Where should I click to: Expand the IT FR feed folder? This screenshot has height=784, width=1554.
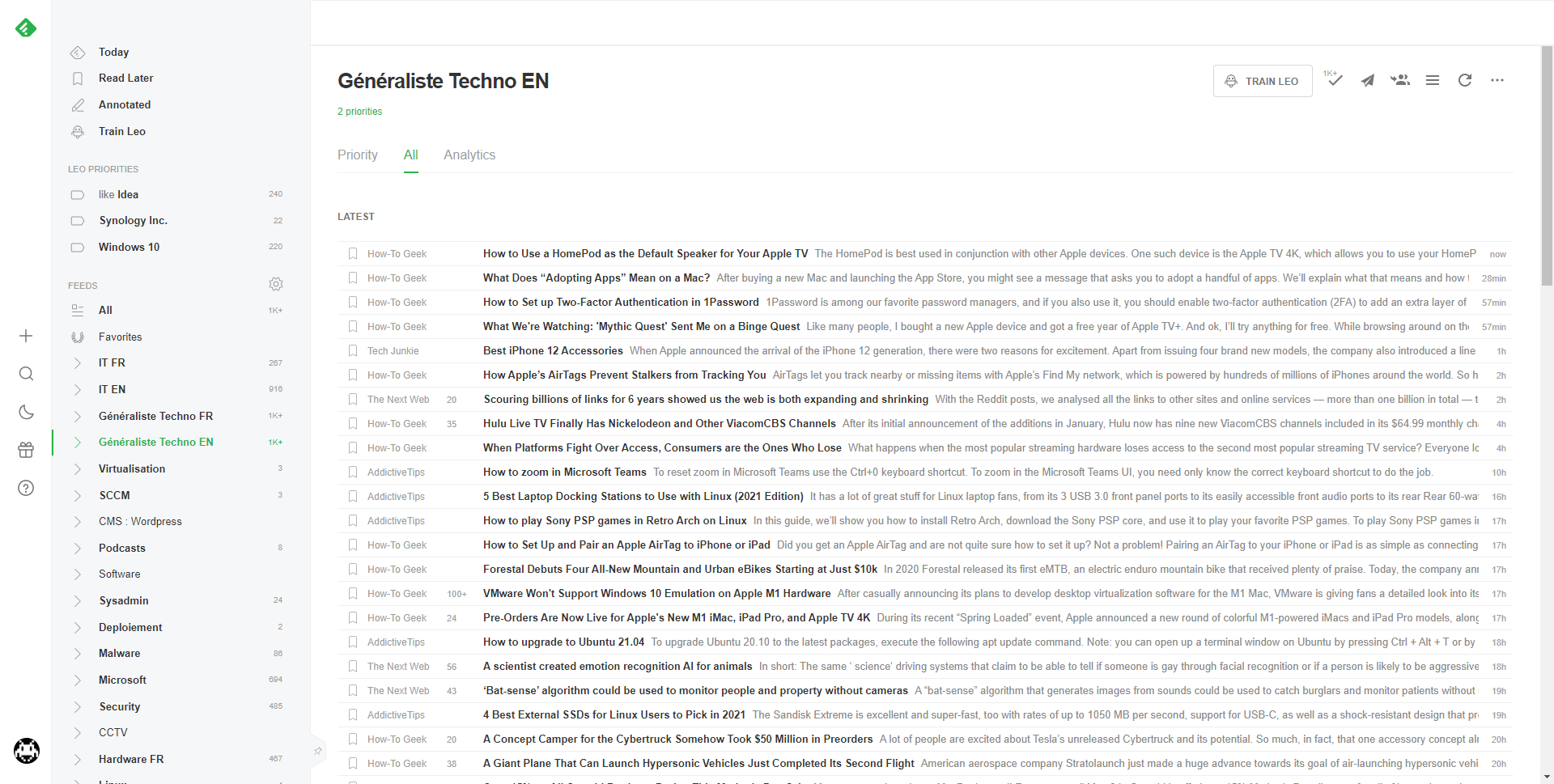[78, 362]
